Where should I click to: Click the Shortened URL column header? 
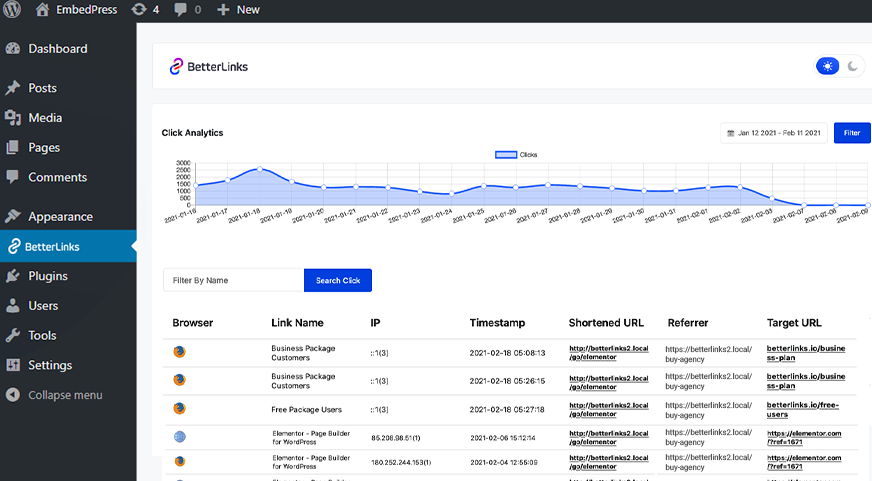tap(606, 323)
